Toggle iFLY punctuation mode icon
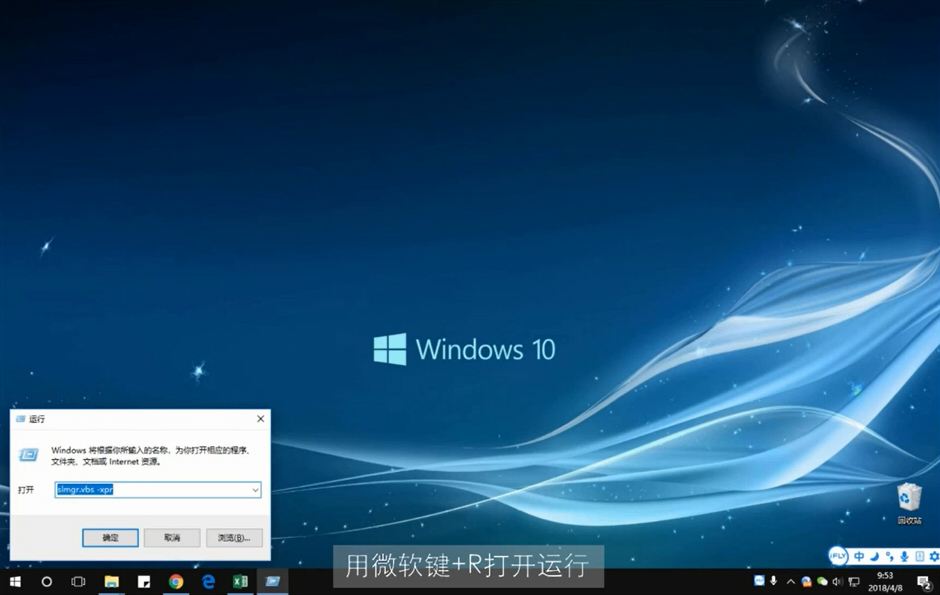 890,557
